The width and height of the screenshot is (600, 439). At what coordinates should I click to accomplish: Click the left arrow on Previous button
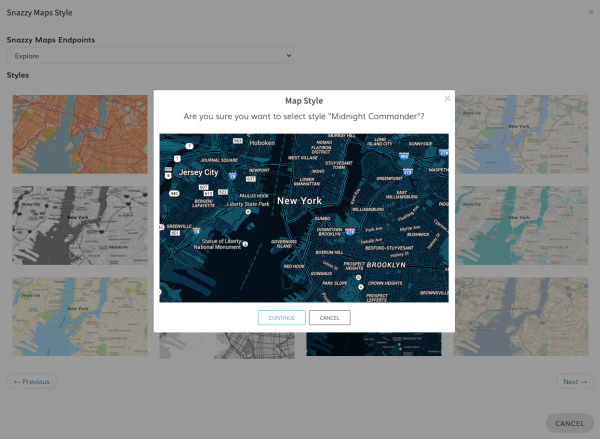pyautogui.click(x=16, y=381)
